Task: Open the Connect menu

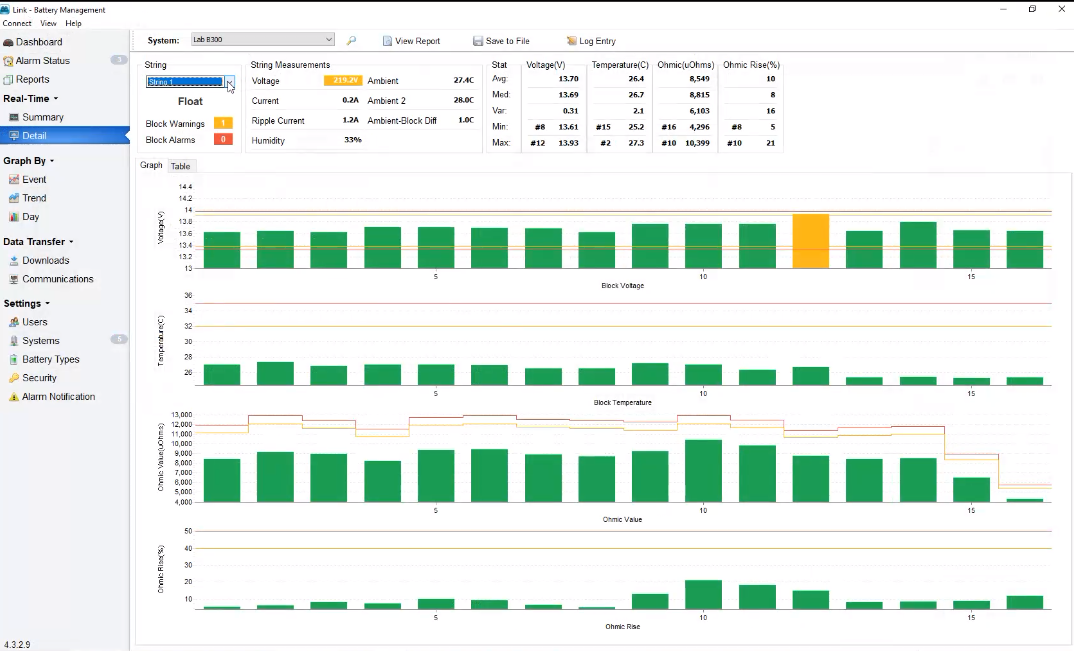Action: (x=17, y=23)
